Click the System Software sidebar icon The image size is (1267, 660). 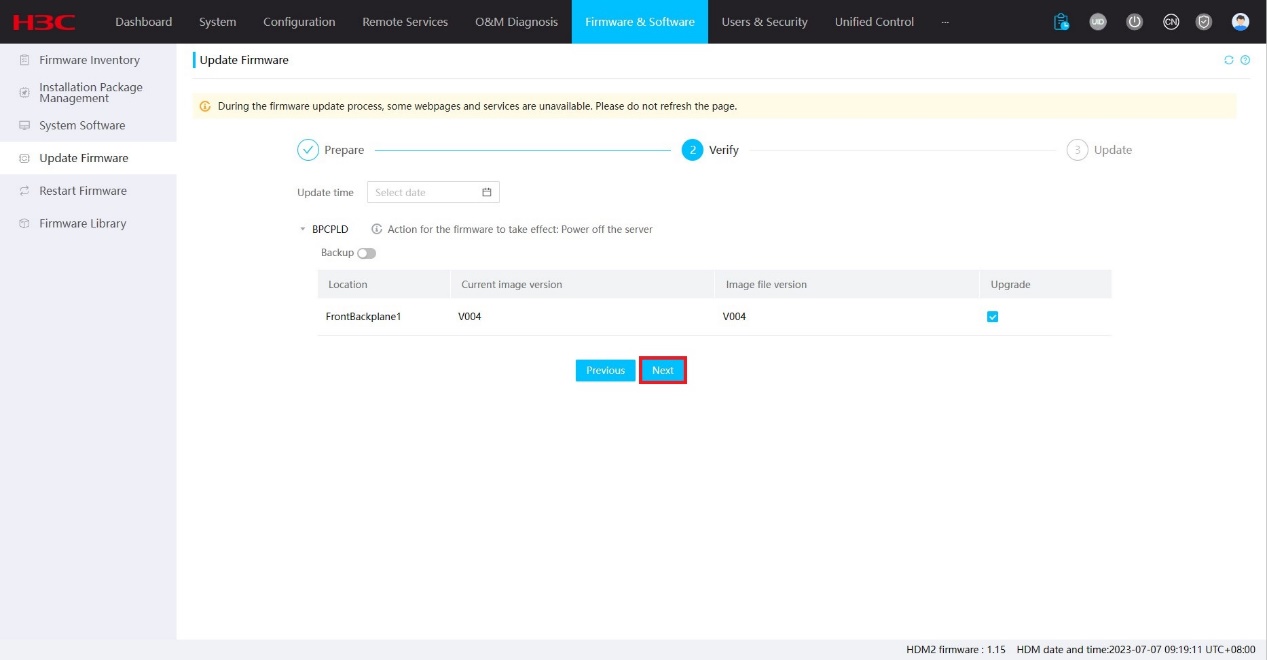(24, 125)
